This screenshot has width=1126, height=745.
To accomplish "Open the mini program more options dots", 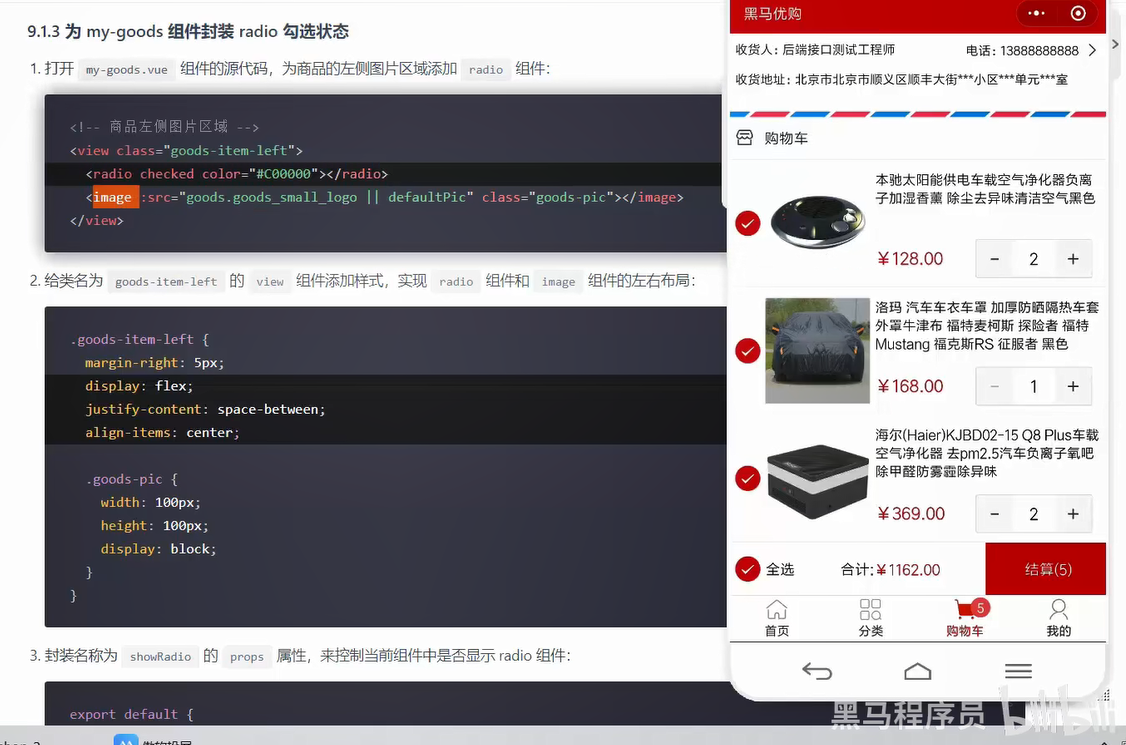I will [1036, 14].
